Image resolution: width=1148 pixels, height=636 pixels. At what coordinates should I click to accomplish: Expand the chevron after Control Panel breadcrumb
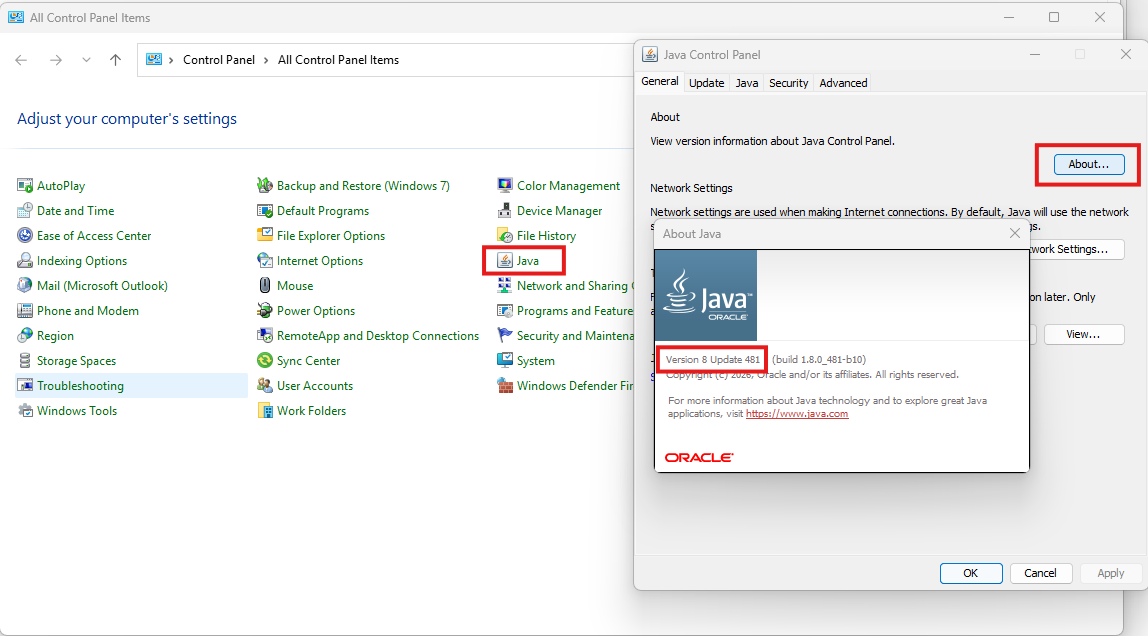tap(266, 60)
